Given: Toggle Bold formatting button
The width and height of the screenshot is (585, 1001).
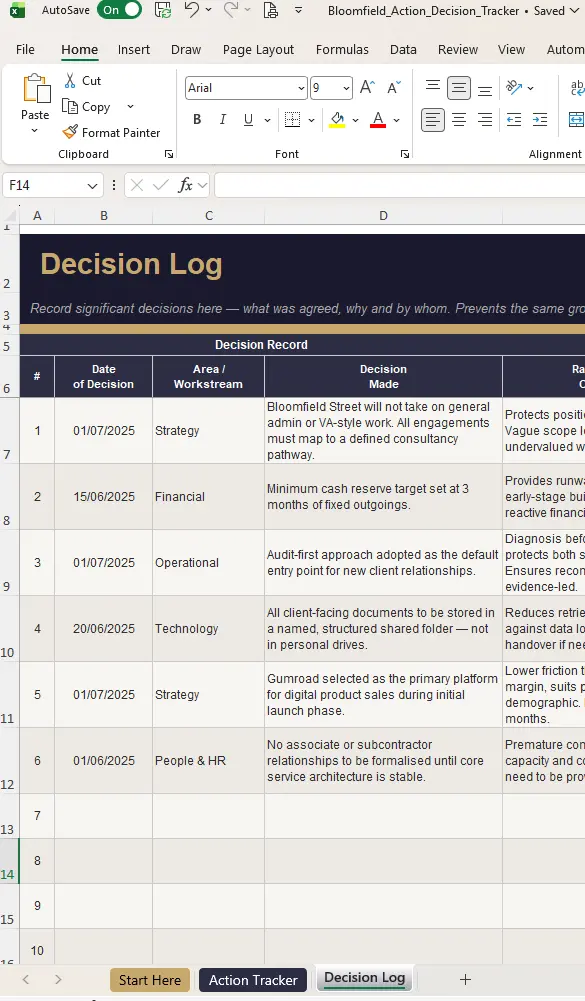Looking at the screenshot, I should [x=197, y=119].
